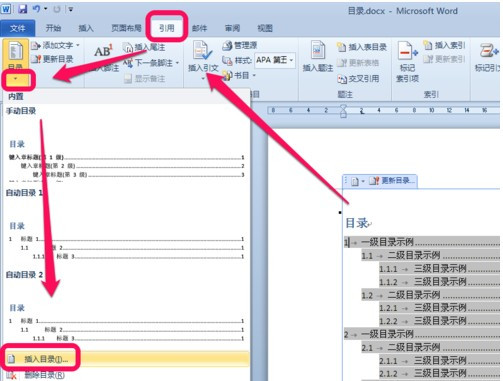Click 管理源 in the ribbon
The image size is (503, 381).
coord(240,45)
